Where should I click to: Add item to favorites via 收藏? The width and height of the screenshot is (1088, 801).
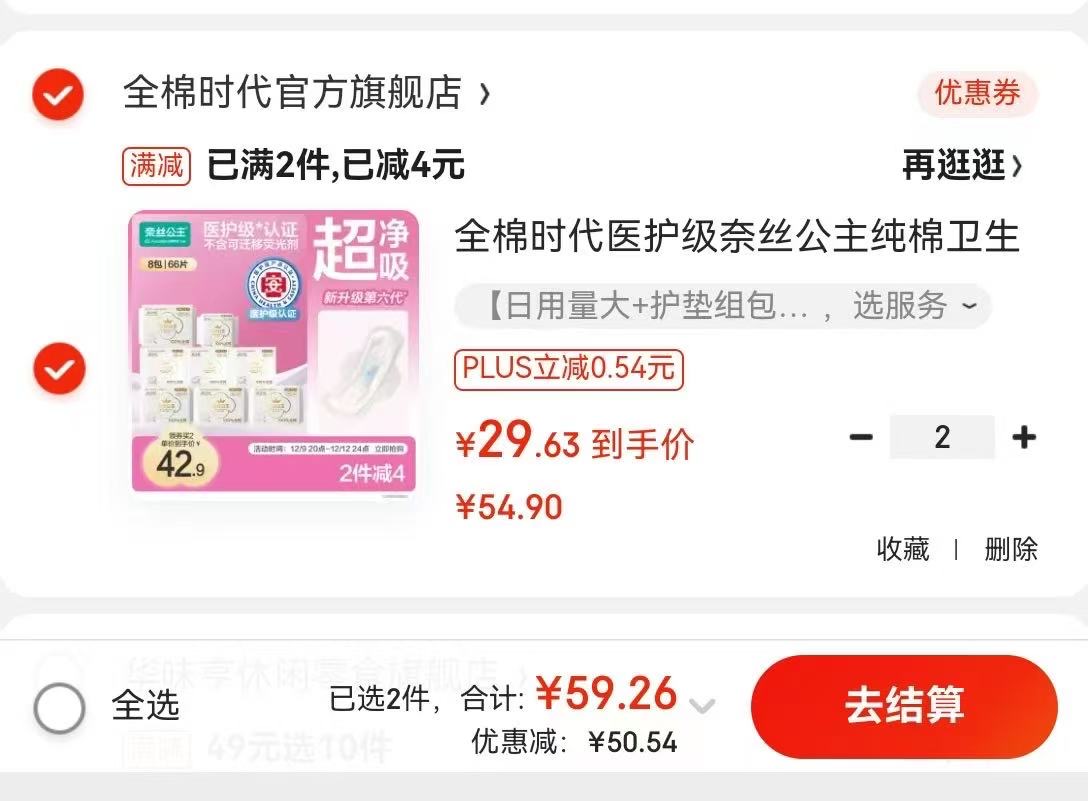coord(903,549)
